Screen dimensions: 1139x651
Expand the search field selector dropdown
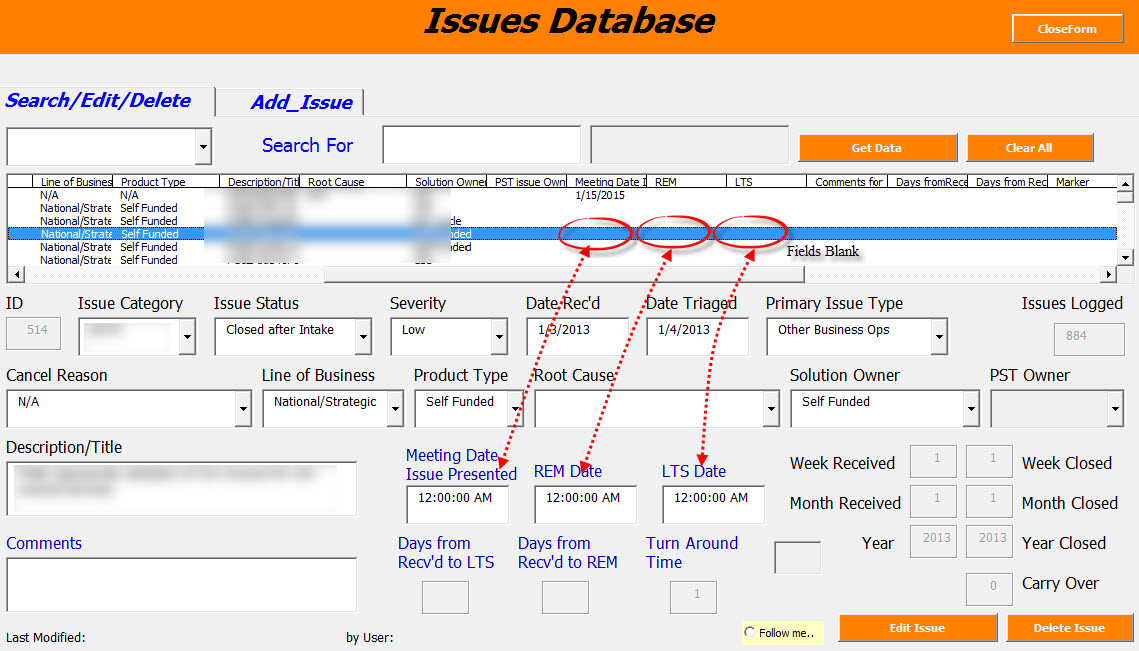(x=204, y=147)
